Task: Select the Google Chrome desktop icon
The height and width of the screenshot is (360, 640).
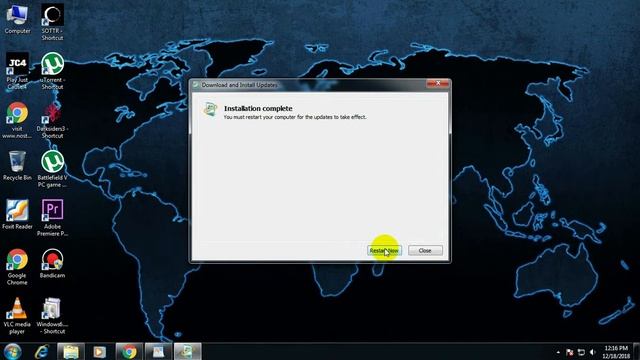Action: click(17, 267)
